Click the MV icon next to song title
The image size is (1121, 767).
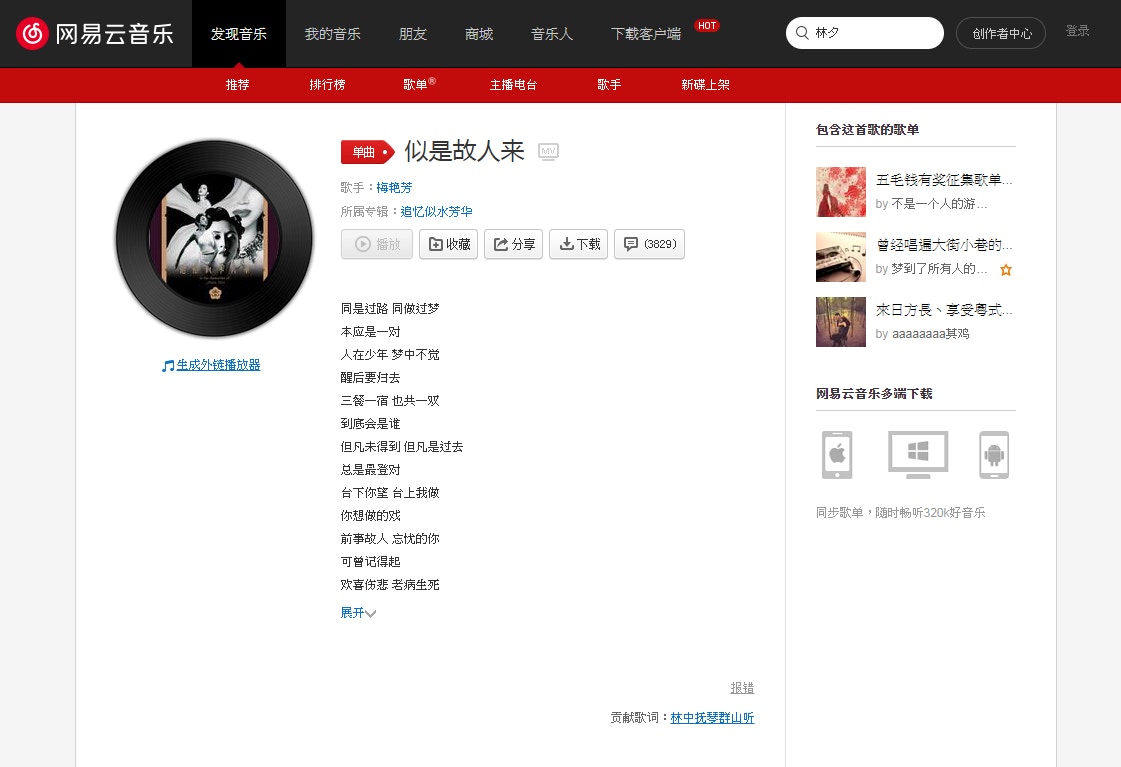tap(548, 152)
